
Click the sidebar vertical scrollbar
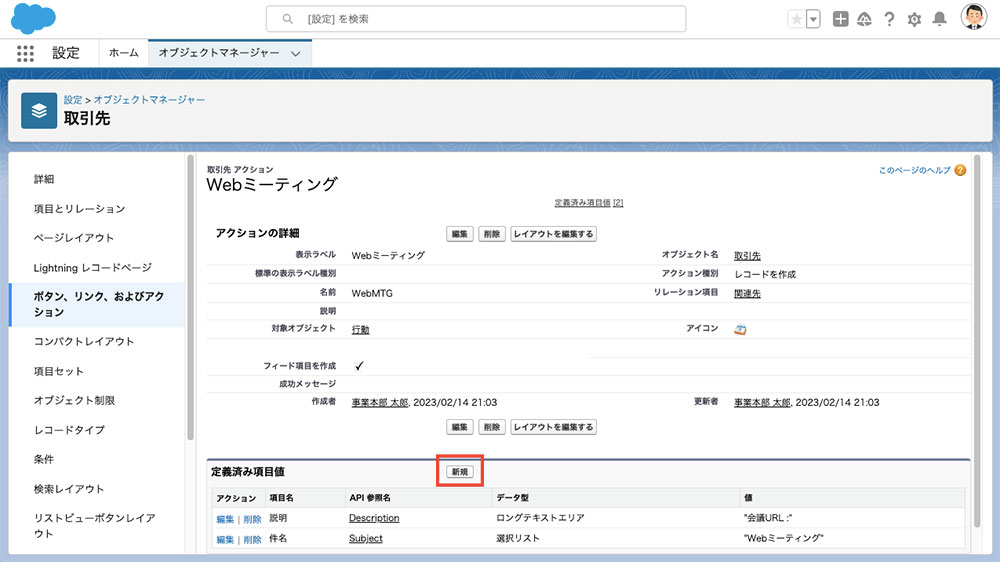190,297
